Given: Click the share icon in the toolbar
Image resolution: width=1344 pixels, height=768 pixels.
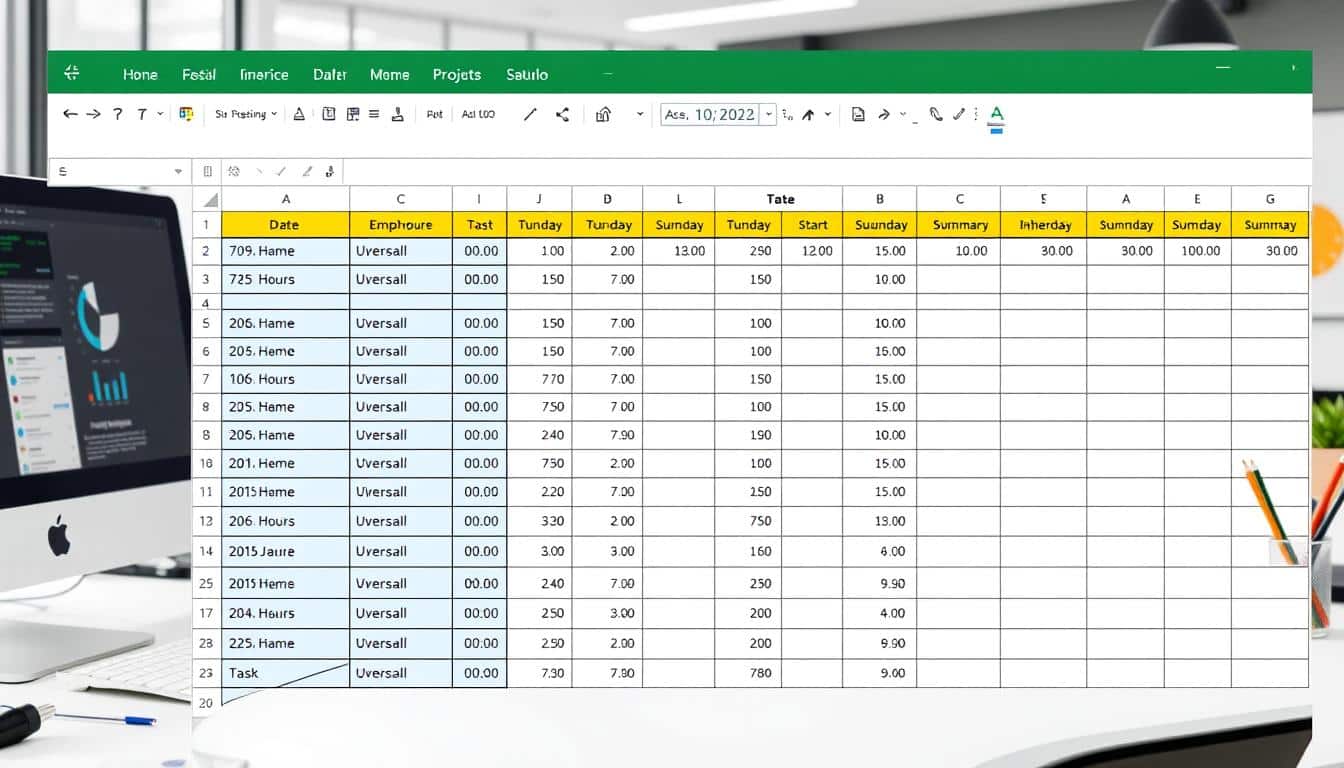Looking at the screenshot, I should [563, 114].
